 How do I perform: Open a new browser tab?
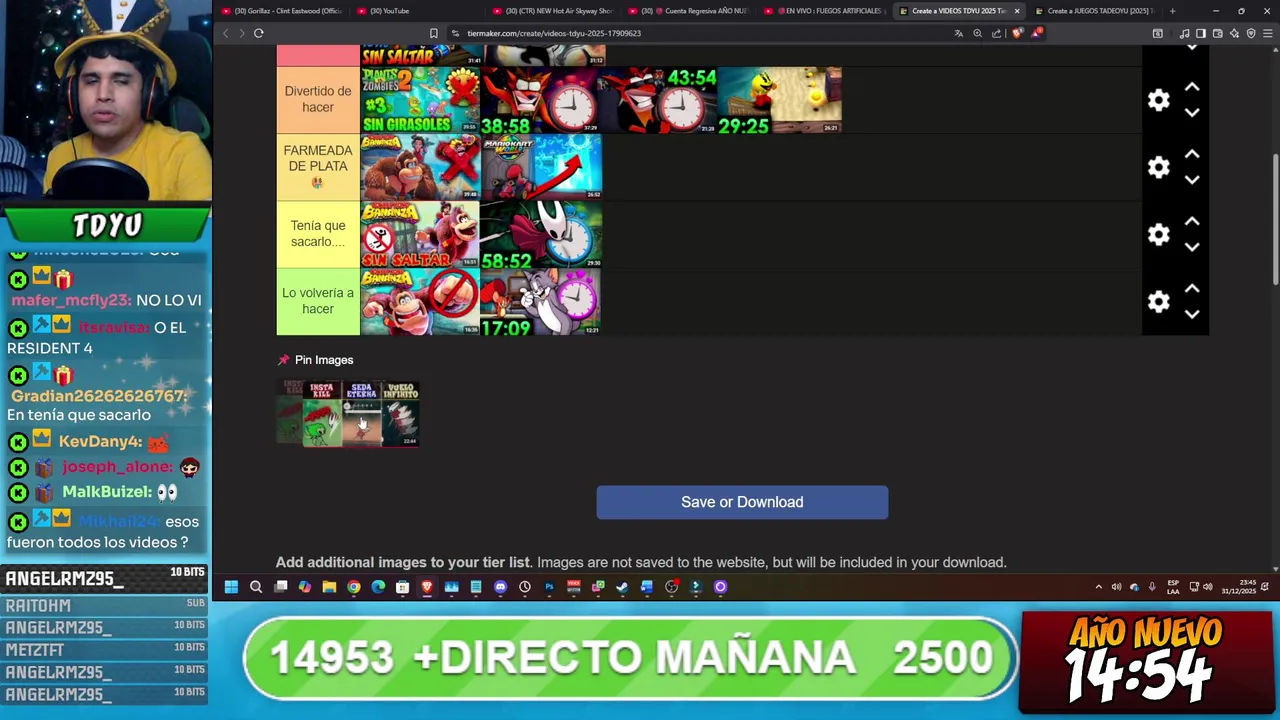[1172, 11]
